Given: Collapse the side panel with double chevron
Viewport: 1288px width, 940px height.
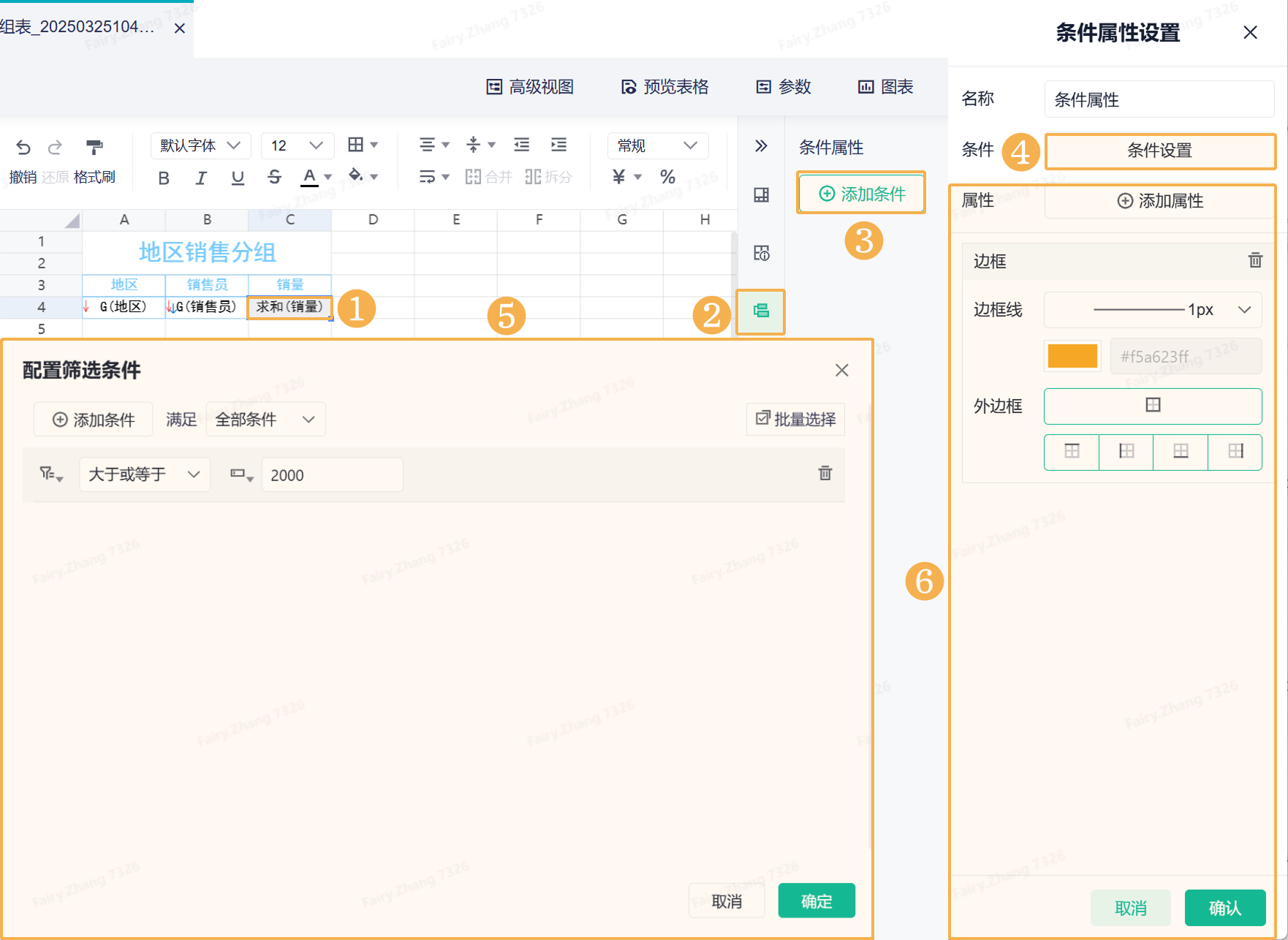Looking at the screenshot, I should [761, 146].
